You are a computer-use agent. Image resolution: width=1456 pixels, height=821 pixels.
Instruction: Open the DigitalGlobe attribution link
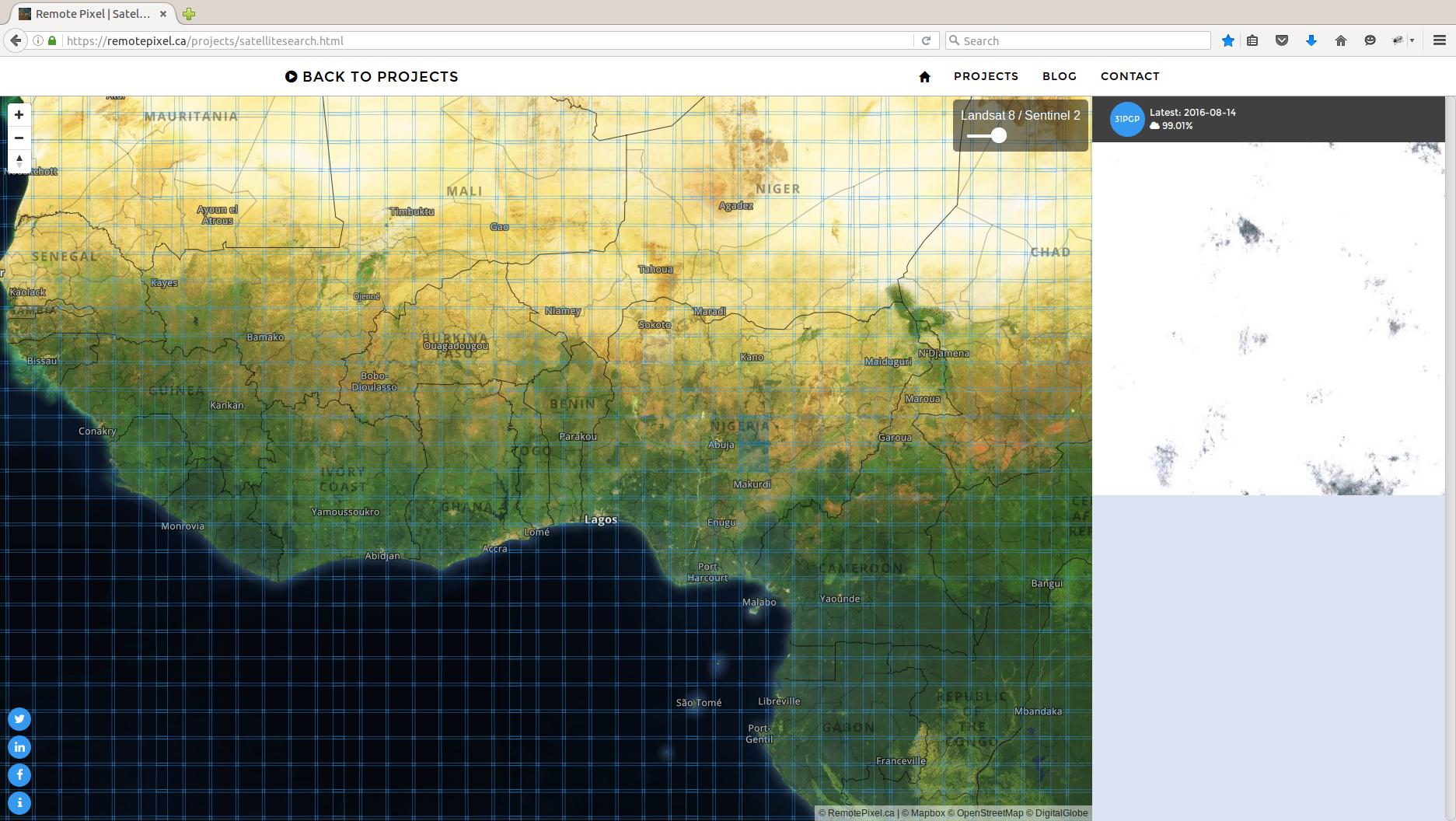coord(1056,813)
